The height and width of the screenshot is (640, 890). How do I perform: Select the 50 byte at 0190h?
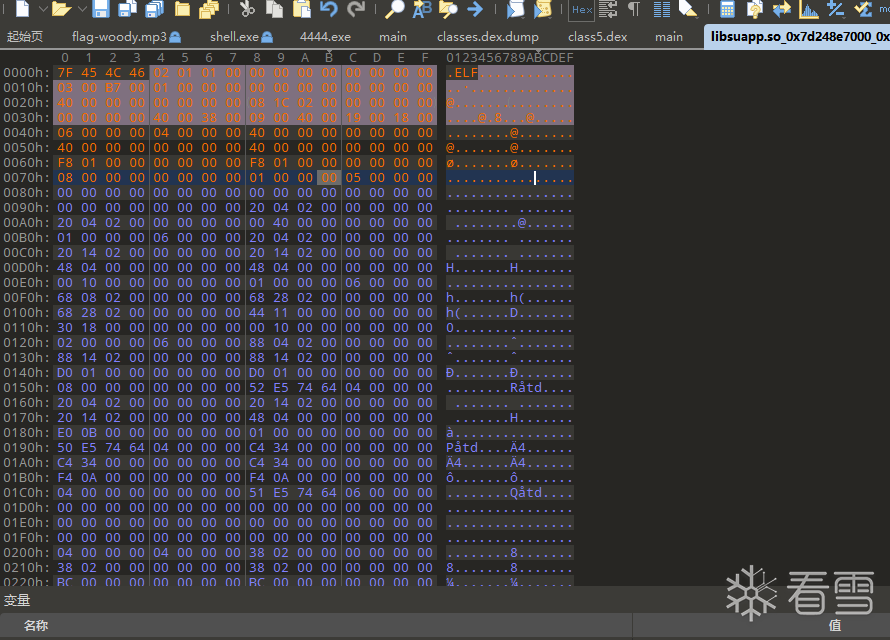coord(65,448)
